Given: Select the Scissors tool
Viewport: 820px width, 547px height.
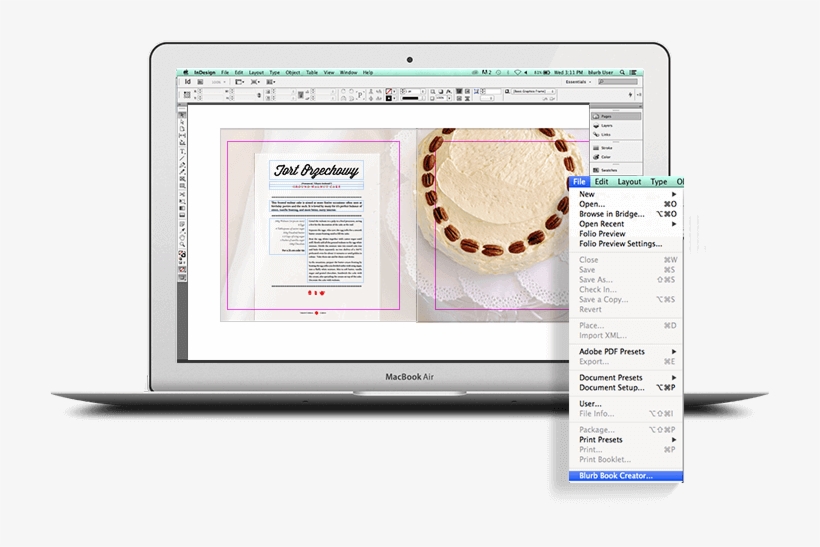Looking at the screenshot, I should (182, 194).
